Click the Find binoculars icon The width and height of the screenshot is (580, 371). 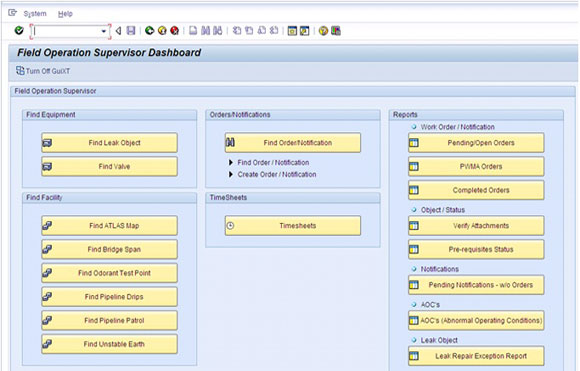coord(206,31)
